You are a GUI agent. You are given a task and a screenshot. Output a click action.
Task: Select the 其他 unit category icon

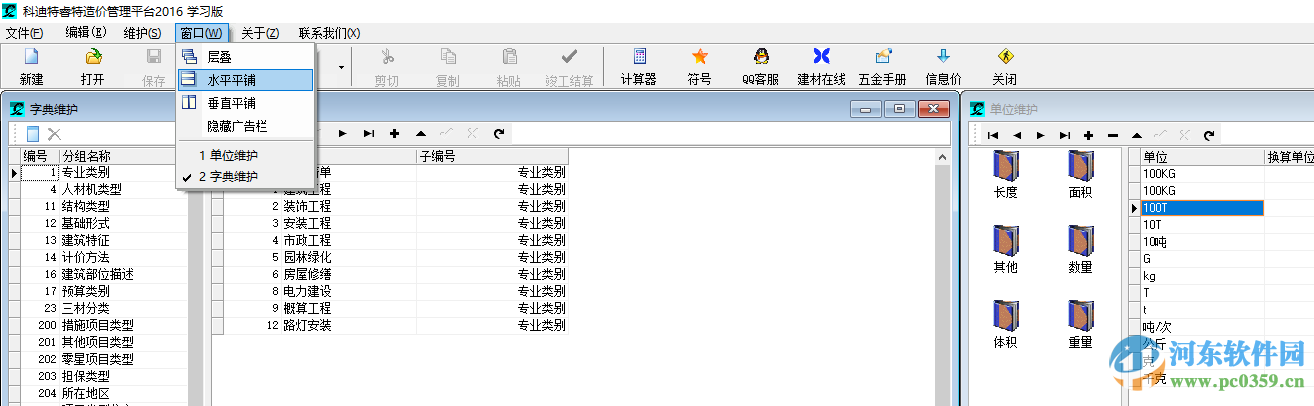click(1006, 249)
